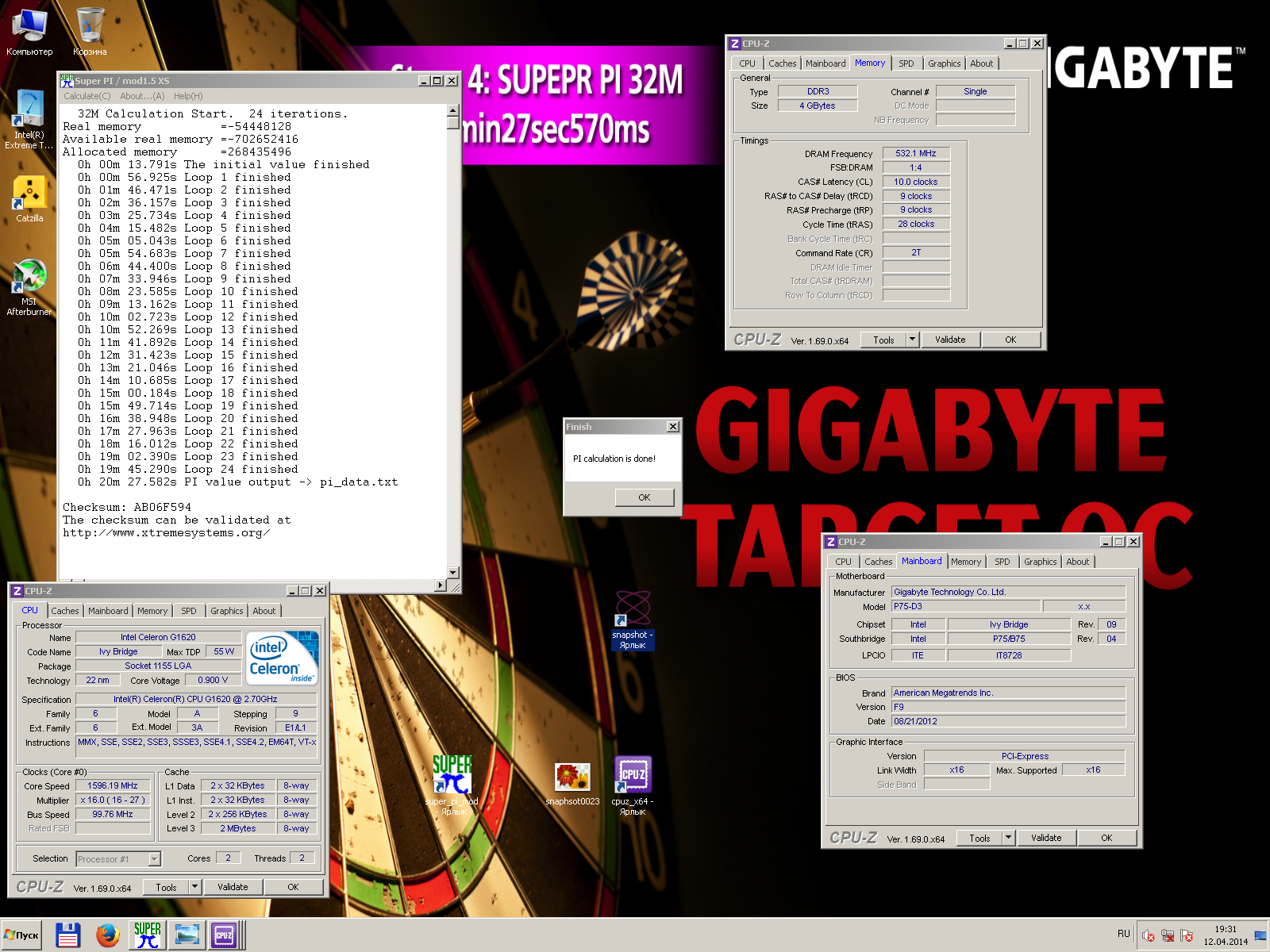Open the Корзина recycle bin icon
Image resolution: width=1270 pixels, height=952 pixels.
pyautogui.click(x=90, y=32)
